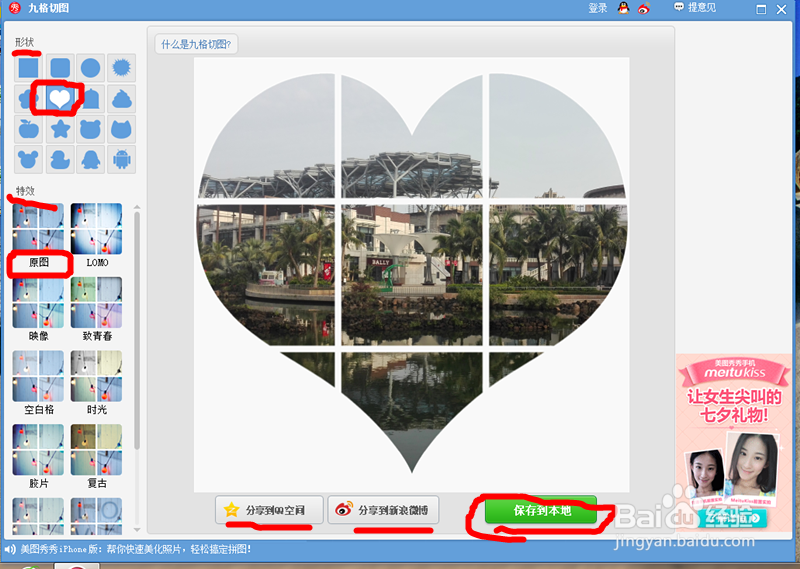This screenshot has width=800, height=569.
Task: Select the rounded square shape
Action: 60,68
